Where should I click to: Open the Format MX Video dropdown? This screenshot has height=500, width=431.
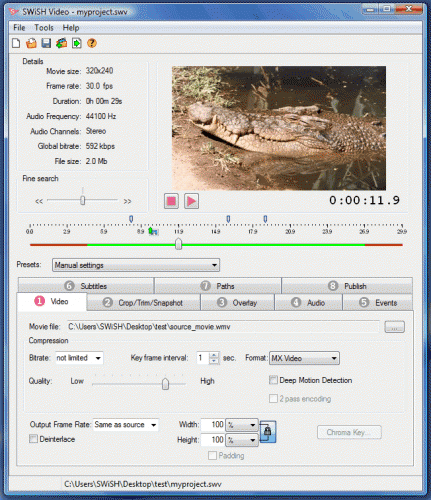pos(304,358)
